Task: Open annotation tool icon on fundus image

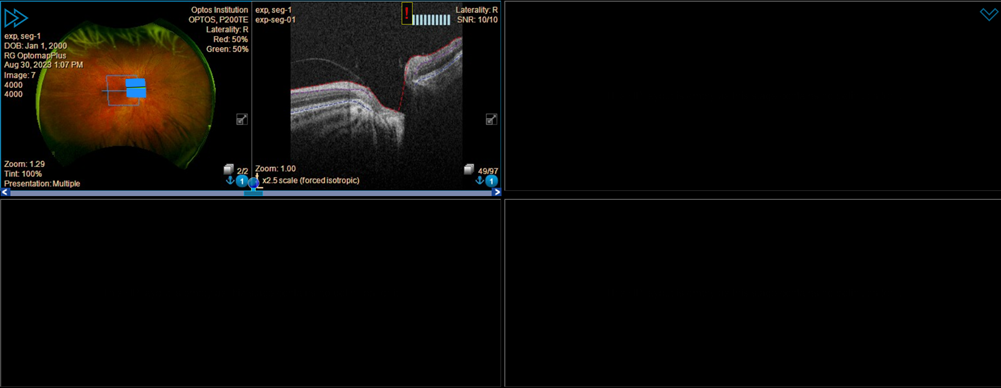Action: (242, 119)
